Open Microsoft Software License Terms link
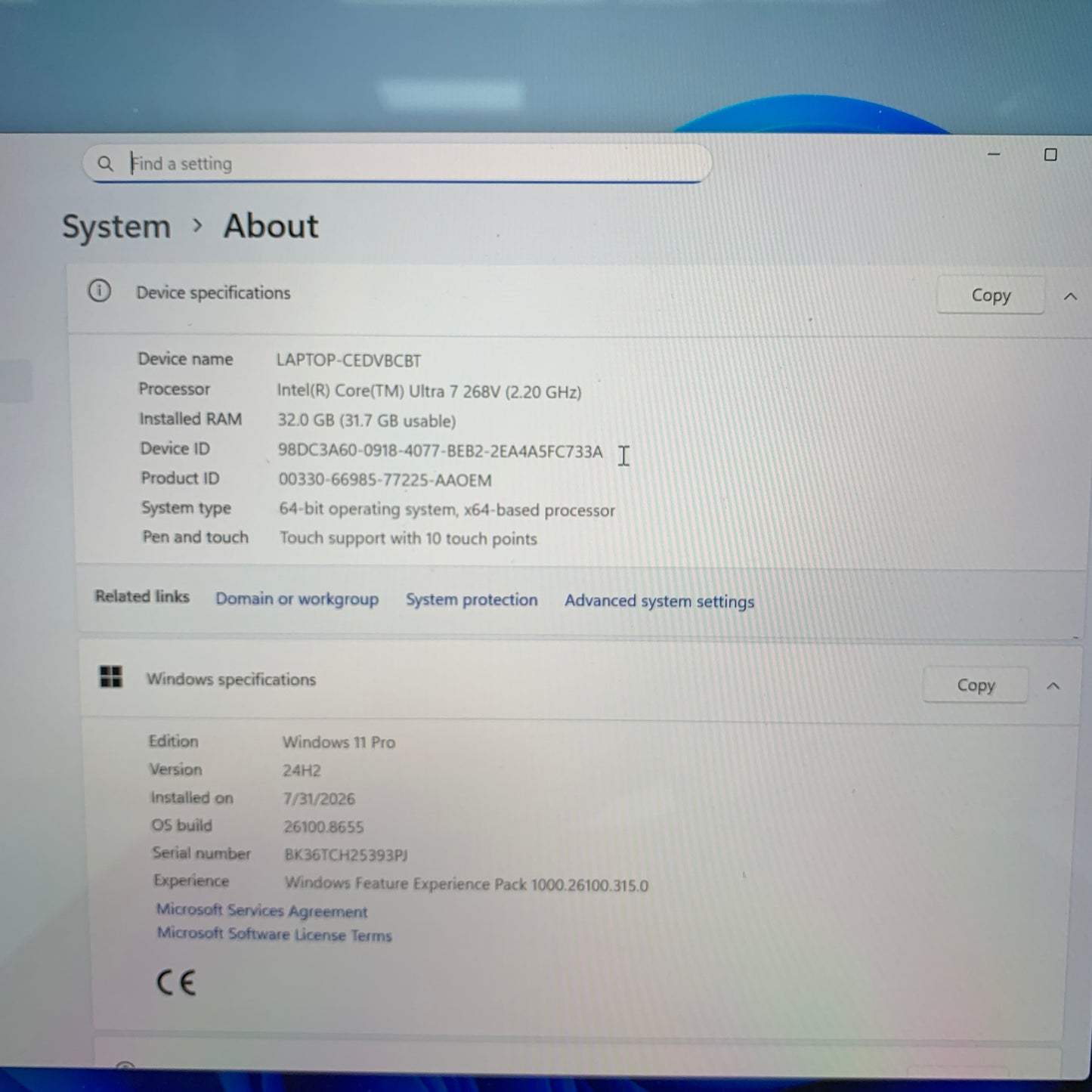 [x=274, y=934]
